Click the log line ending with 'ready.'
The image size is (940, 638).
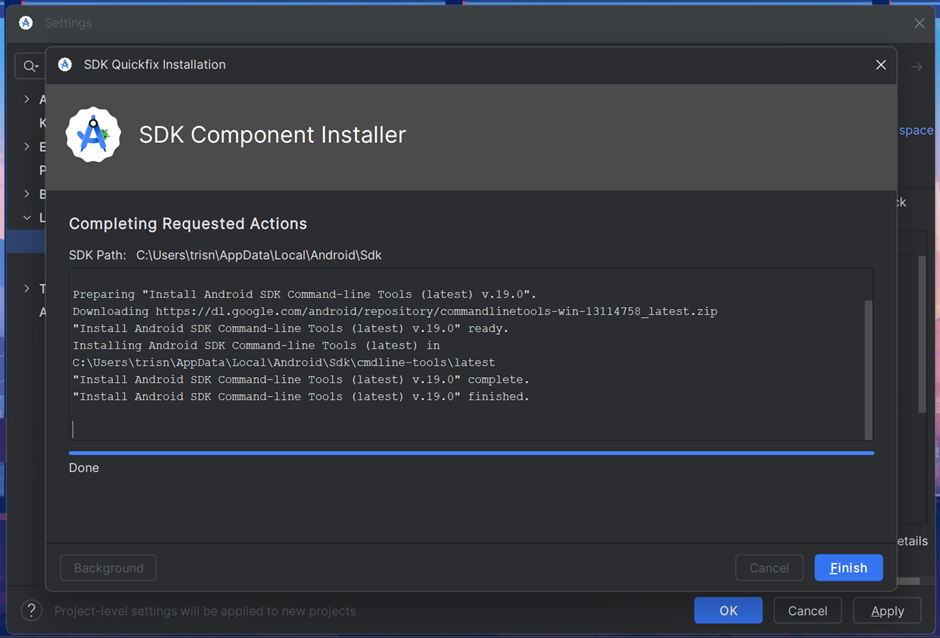click(291, 329)
